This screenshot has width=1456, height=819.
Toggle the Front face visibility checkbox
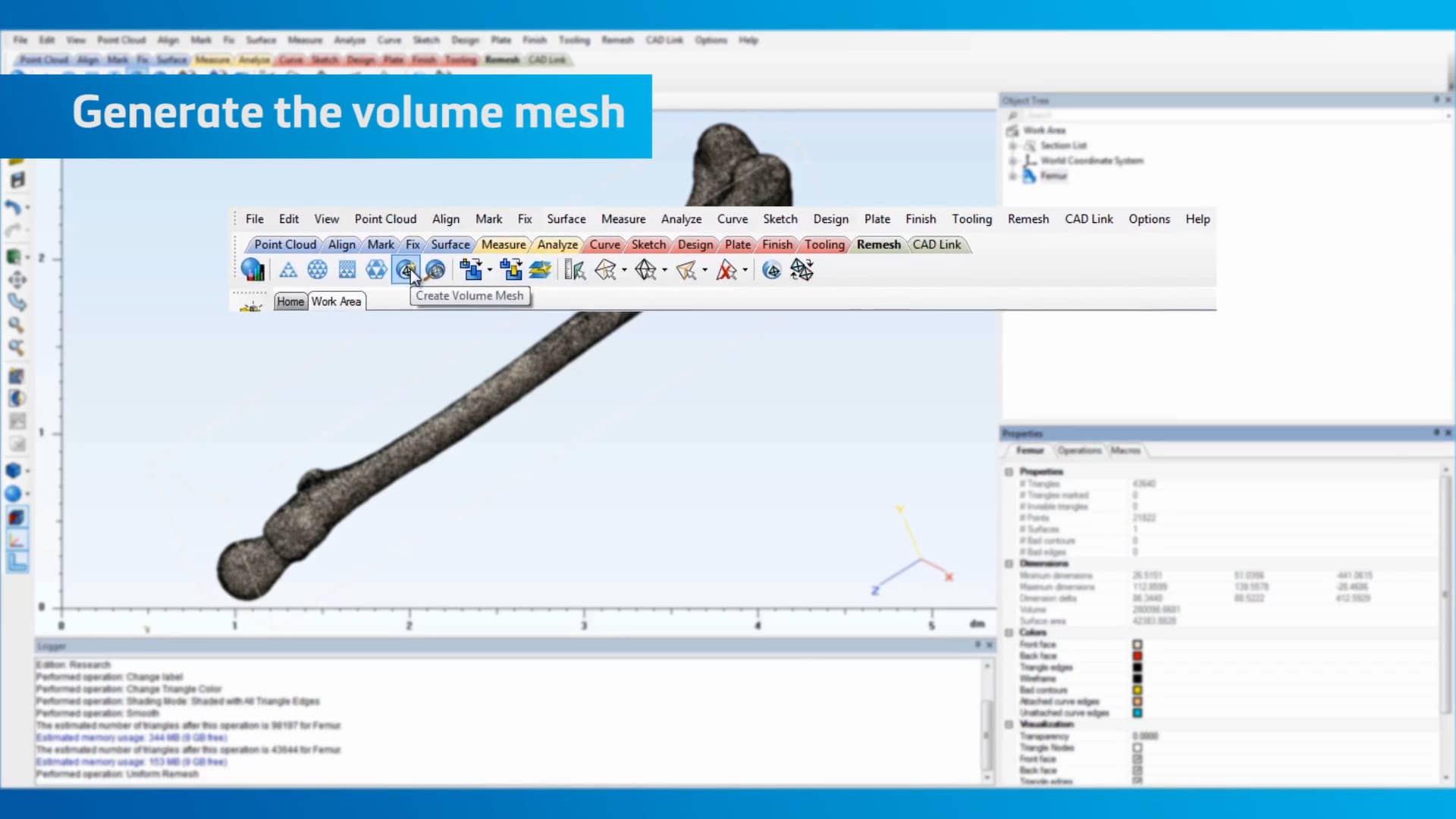tap(1137, 759)
